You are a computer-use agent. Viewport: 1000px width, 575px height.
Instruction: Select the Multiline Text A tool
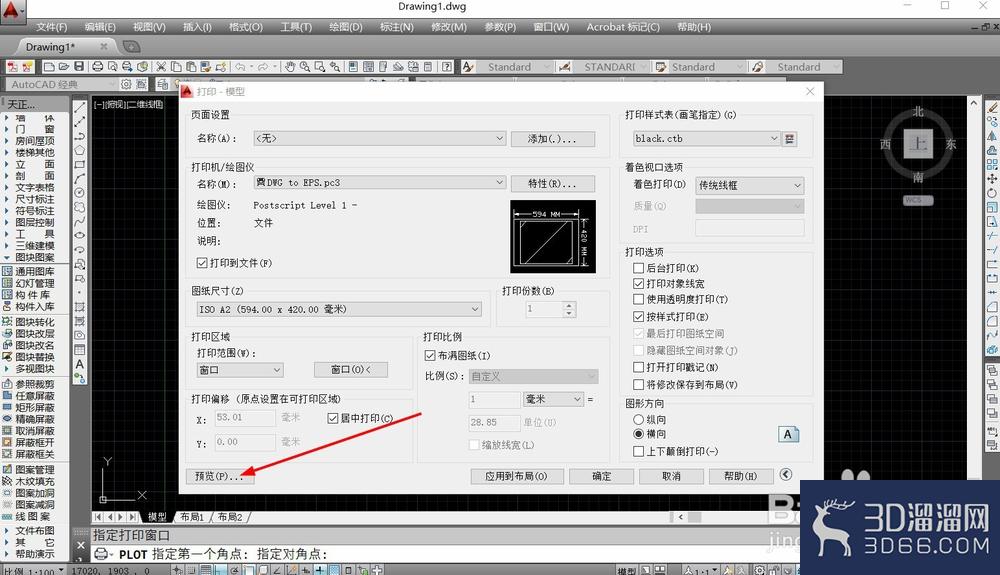[x=80, y=364]
